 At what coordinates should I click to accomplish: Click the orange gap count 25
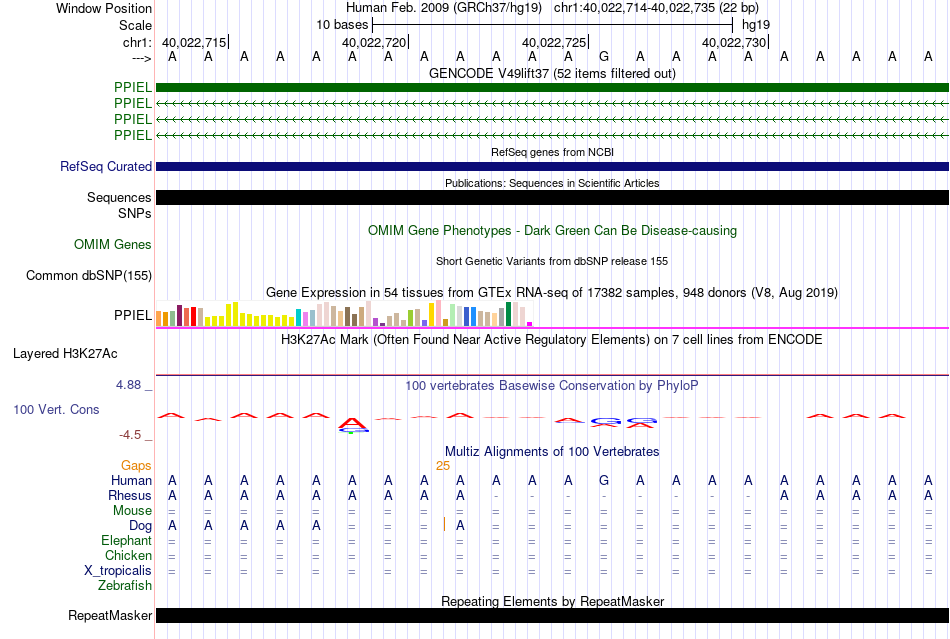[443, 465]
